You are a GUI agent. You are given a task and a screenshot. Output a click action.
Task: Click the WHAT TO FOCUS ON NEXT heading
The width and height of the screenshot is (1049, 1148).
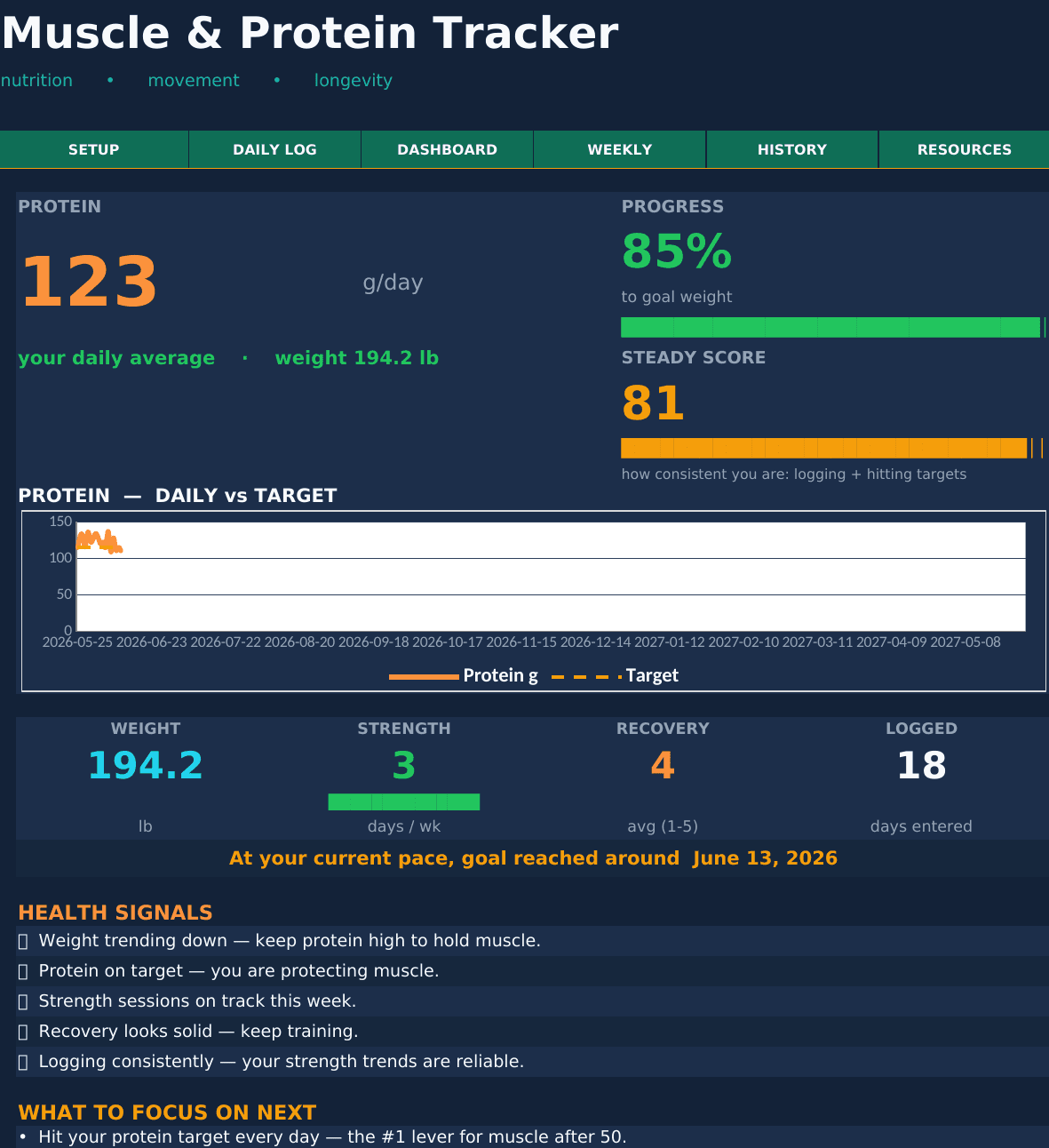pyautogui.click(x=167, y=1112)
